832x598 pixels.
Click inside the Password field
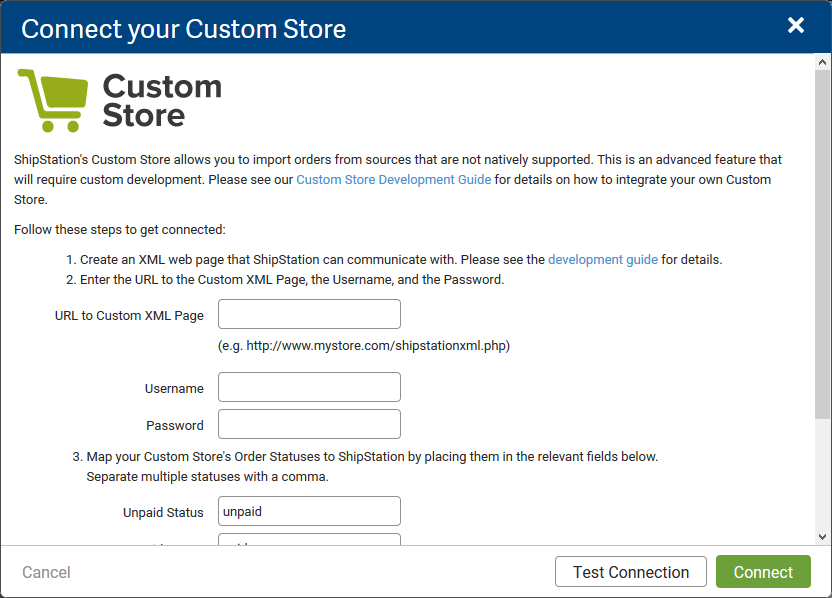pos(309,424)
